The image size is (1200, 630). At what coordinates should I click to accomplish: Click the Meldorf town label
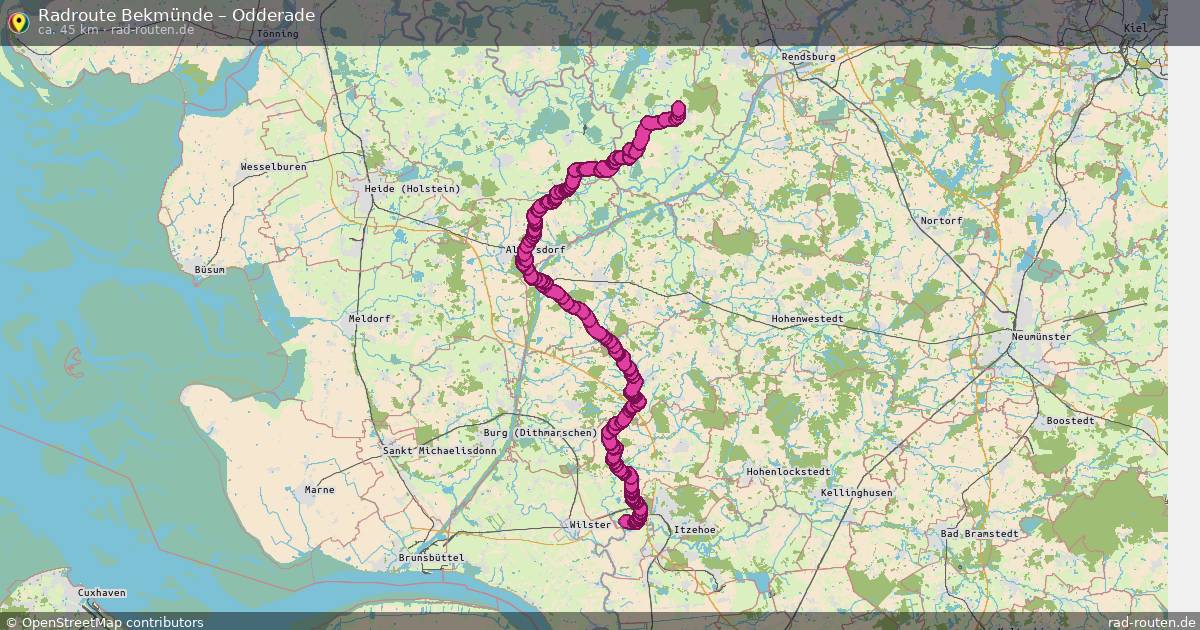coord(369,318)
